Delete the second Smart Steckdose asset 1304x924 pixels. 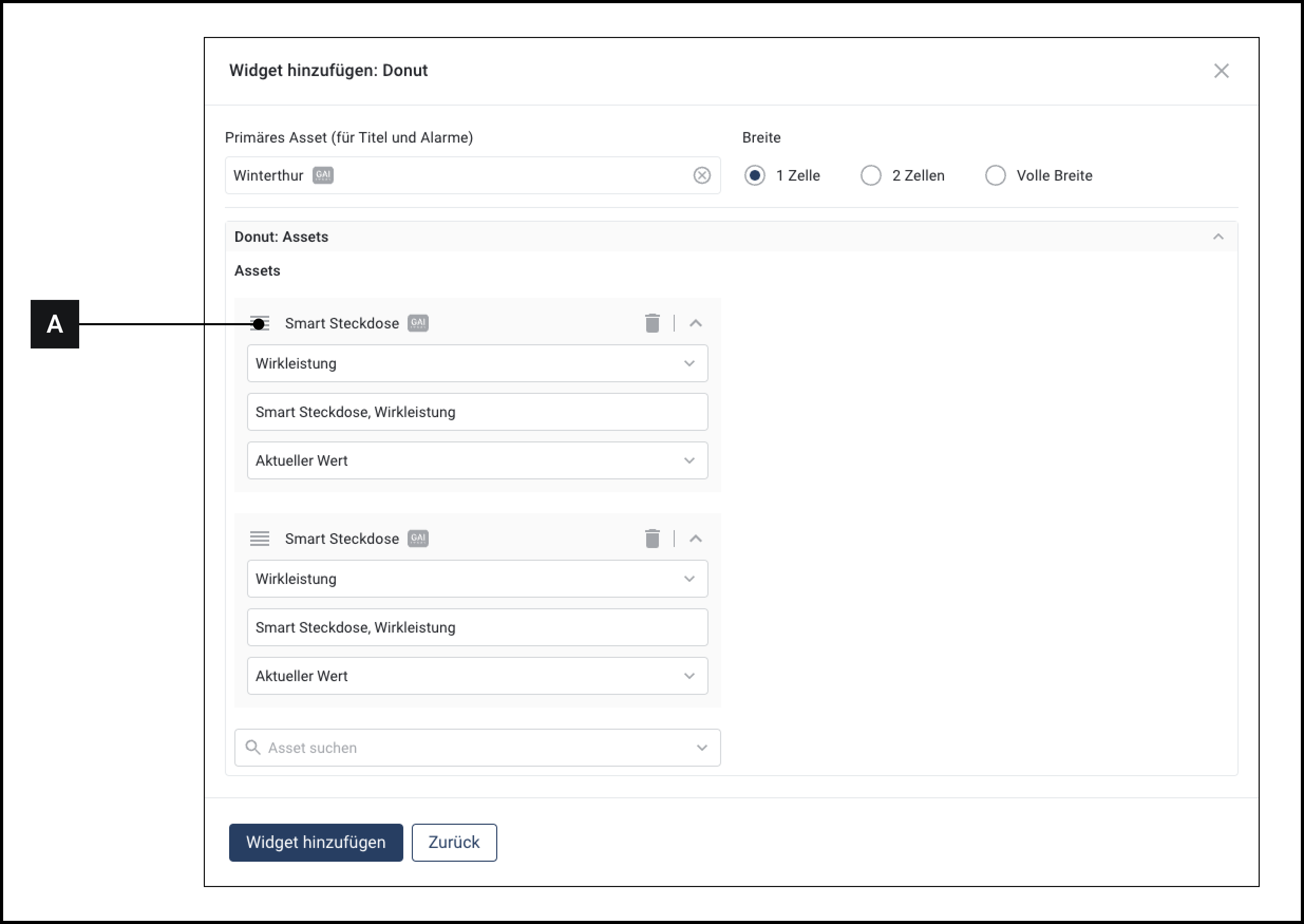(652, 538)
